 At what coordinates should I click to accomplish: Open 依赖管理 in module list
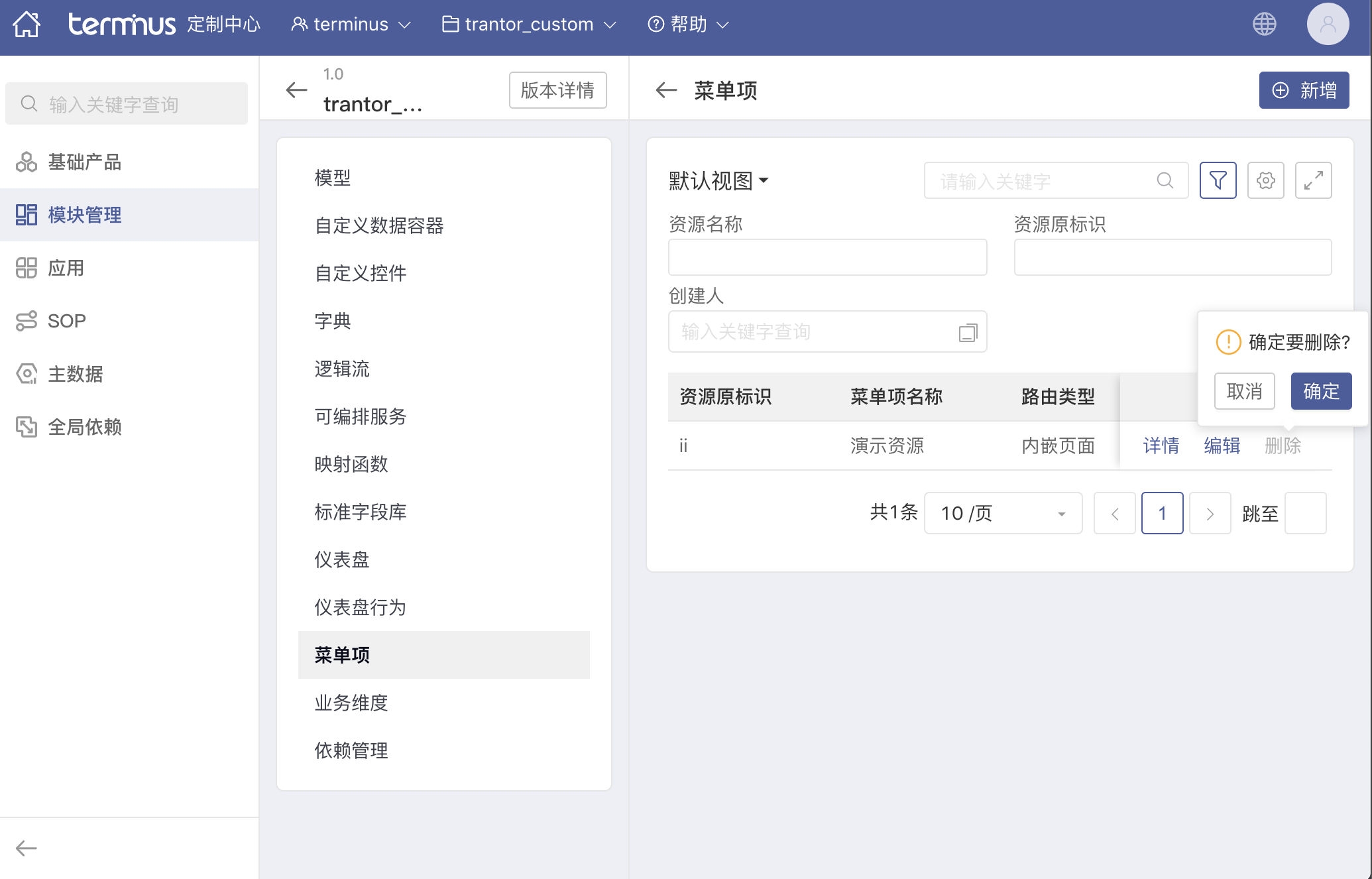point(443,750)
